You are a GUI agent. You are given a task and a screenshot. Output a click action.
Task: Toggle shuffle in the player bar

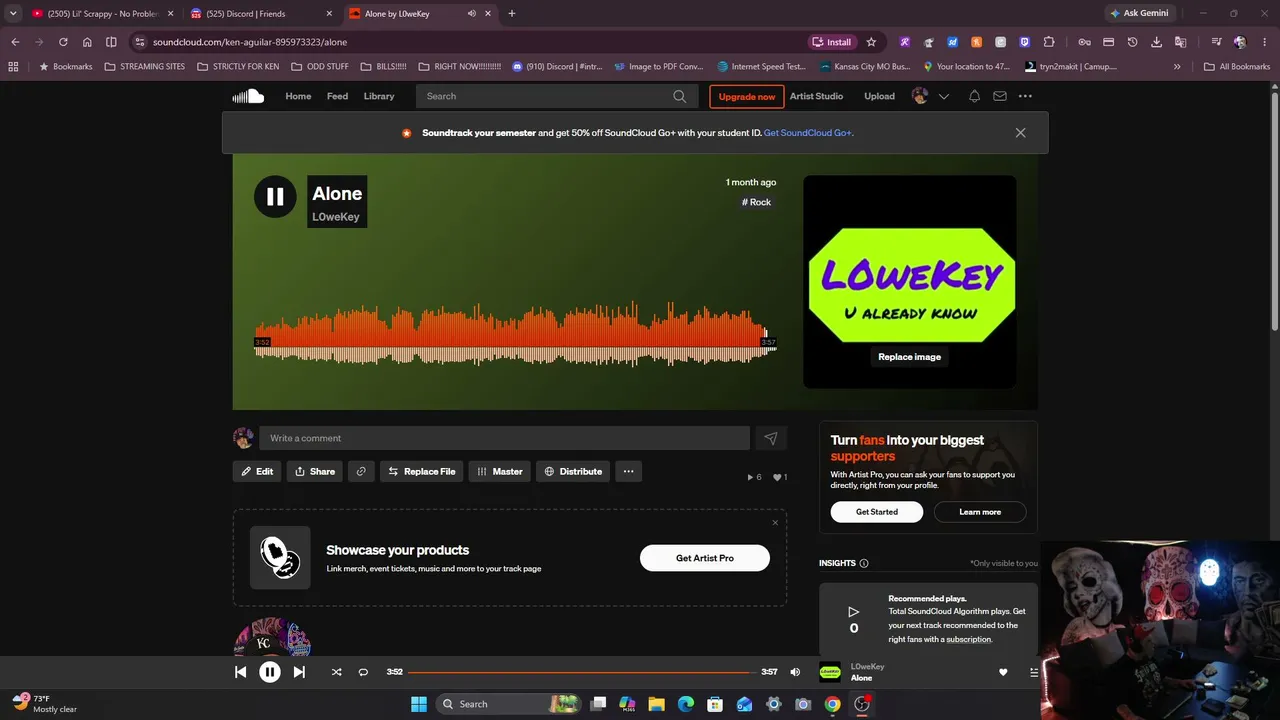point(336,672)
